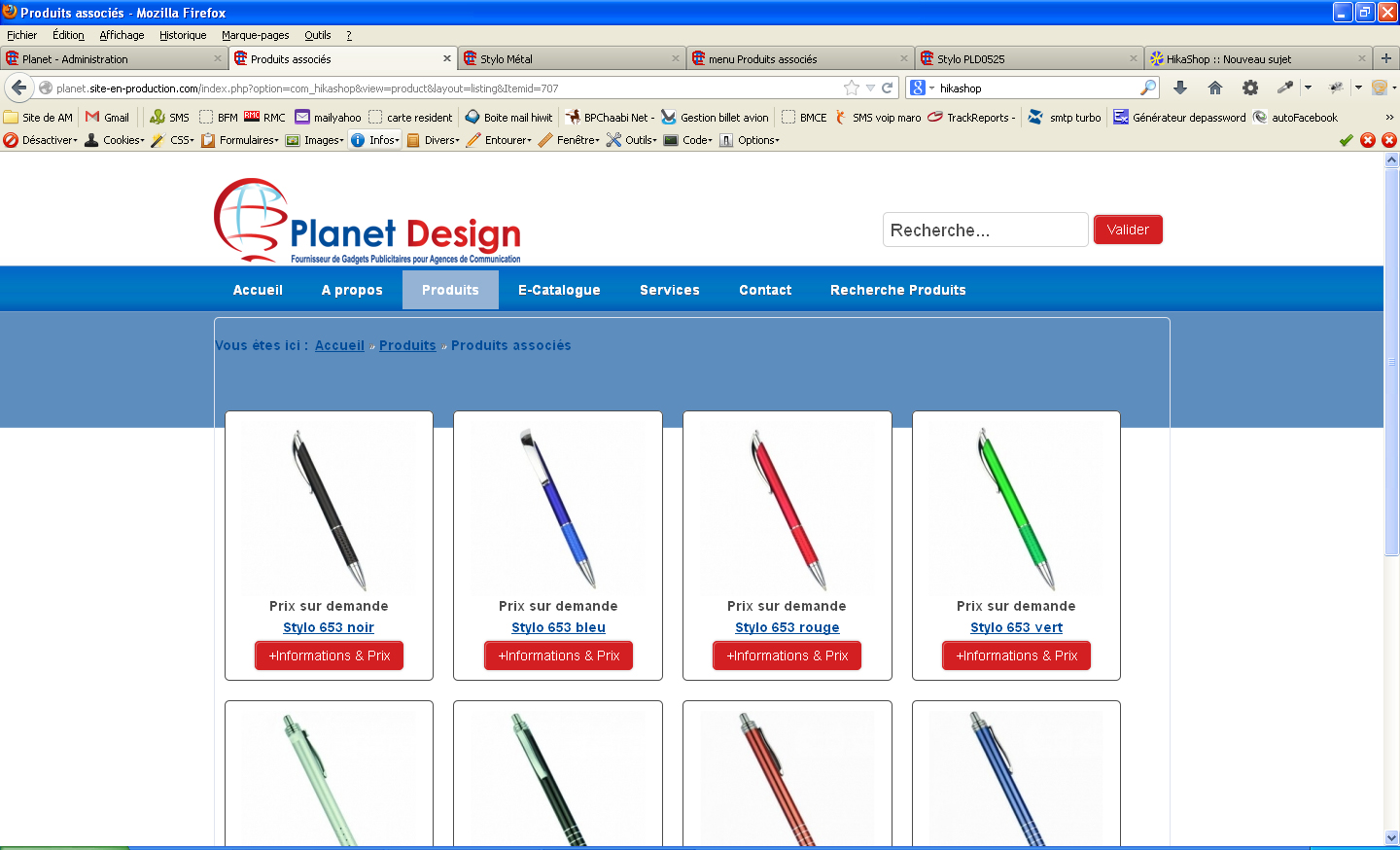This screenshot has width=1400, height=850.
Task: Open the Infos dropdown
Action: 375,140
